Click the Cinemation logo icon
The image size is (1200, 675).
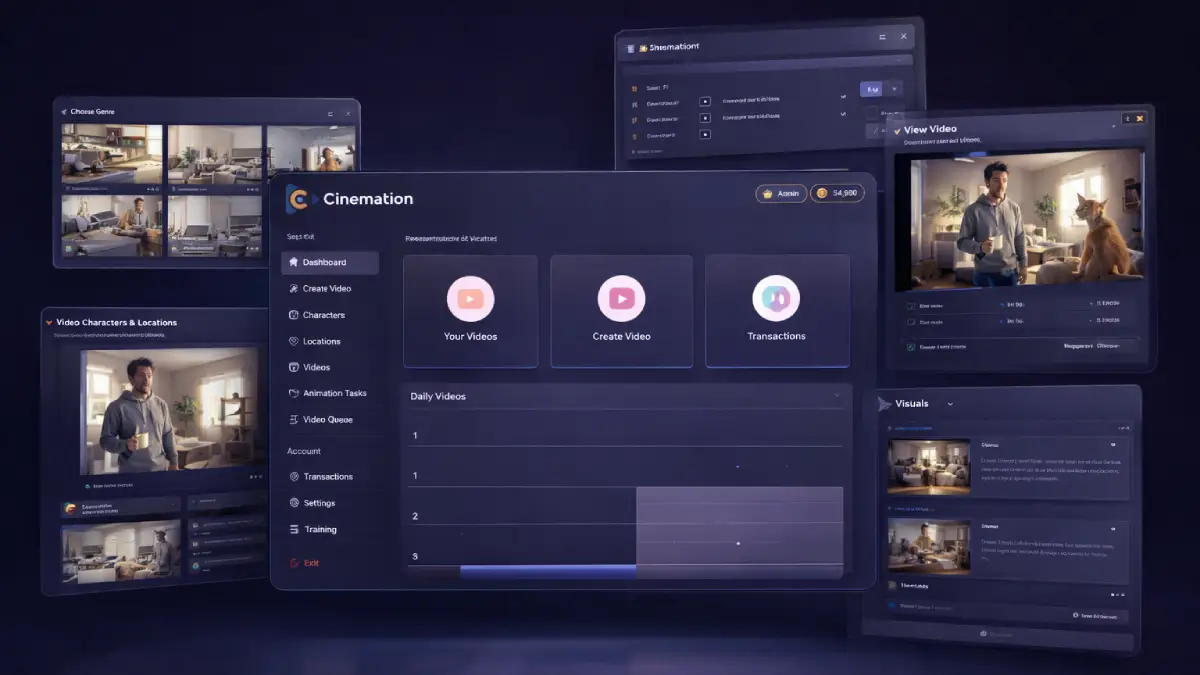[299, 198]
